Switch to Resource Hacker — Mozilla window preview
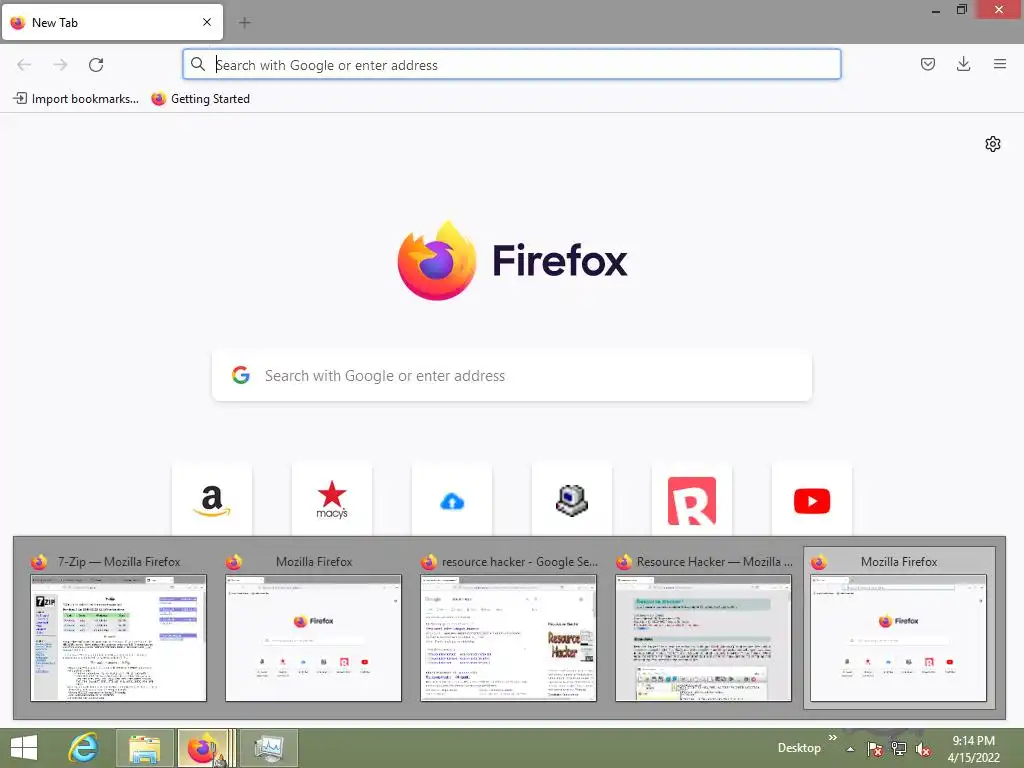 (703, 628)
